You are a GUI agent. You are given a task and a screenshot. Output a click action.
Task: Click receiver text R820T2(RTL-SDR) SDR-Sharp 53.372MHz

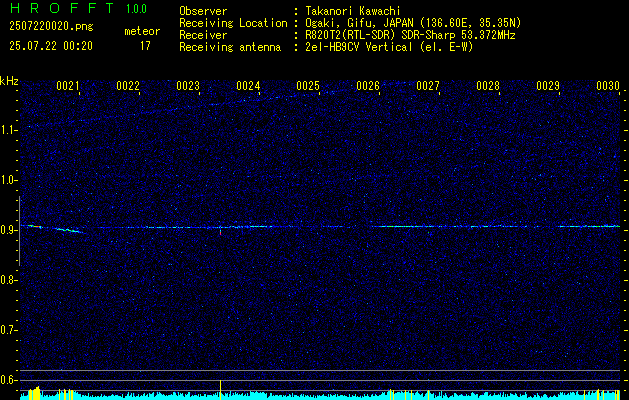tap(410, 35)
